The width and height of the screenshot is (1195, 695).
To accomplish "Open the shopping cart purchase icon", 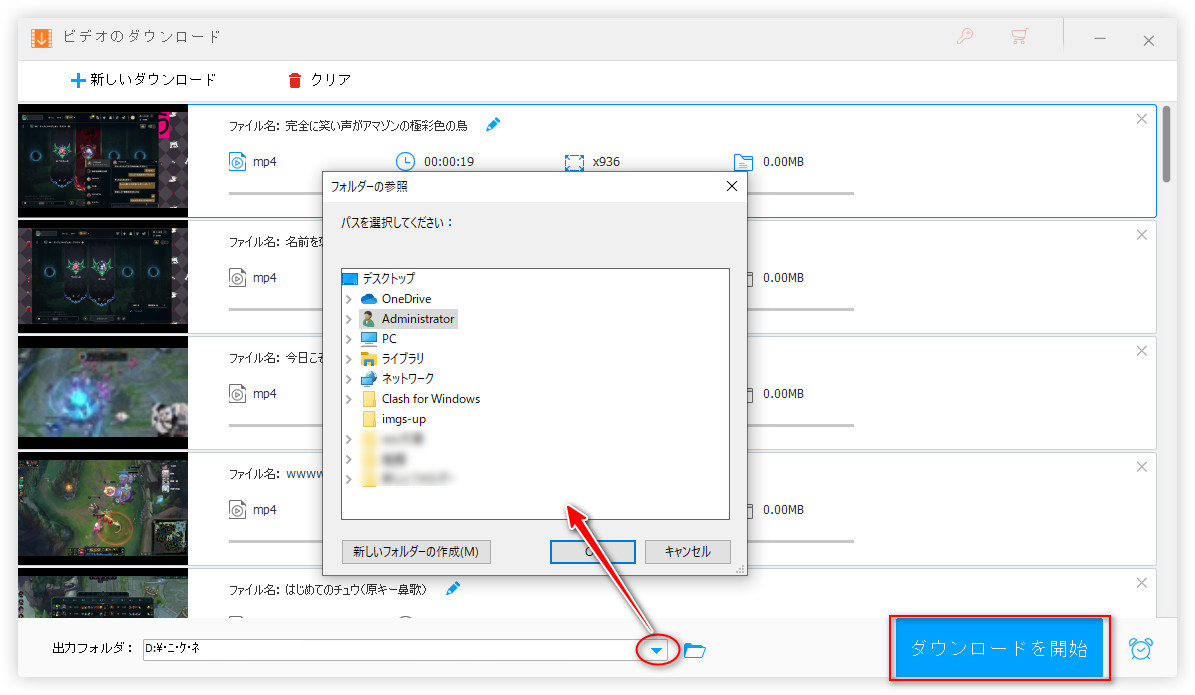I will pos(1019,37).
